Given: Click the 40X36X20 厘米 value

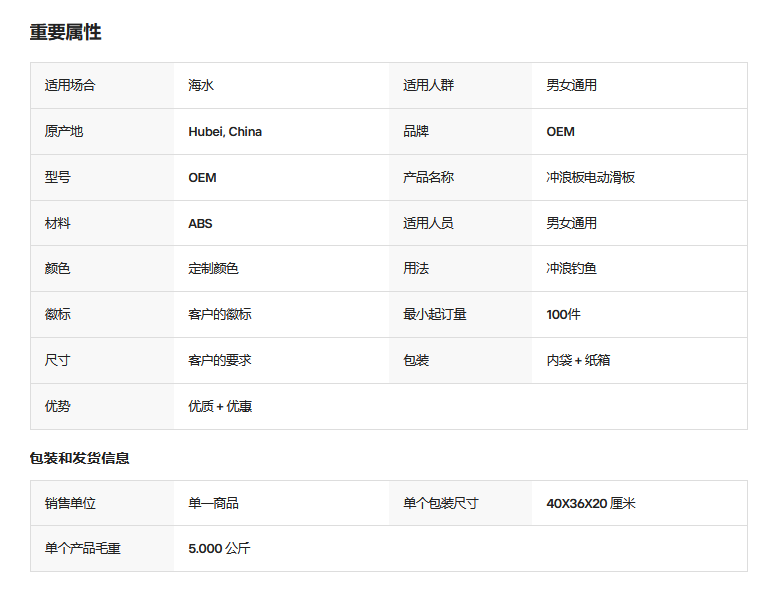Looking at the screenshot, I should tap(591, 503).
